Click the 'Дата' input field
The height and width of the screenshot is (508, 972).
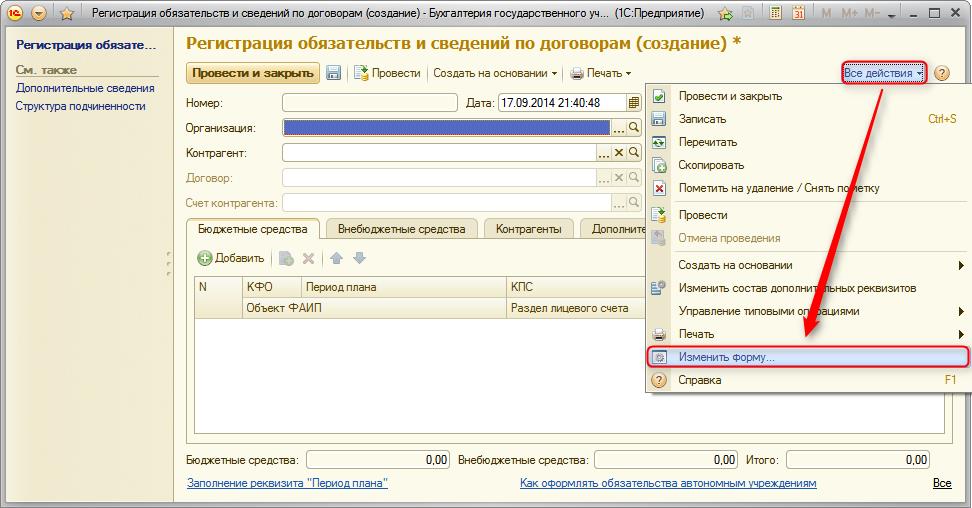(562, 103)
